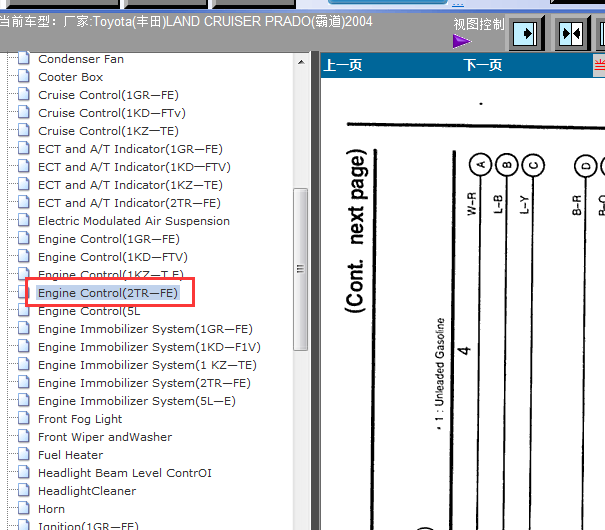
Task: Click connector circle A in wiring diagram
Action: click(480, 165)
